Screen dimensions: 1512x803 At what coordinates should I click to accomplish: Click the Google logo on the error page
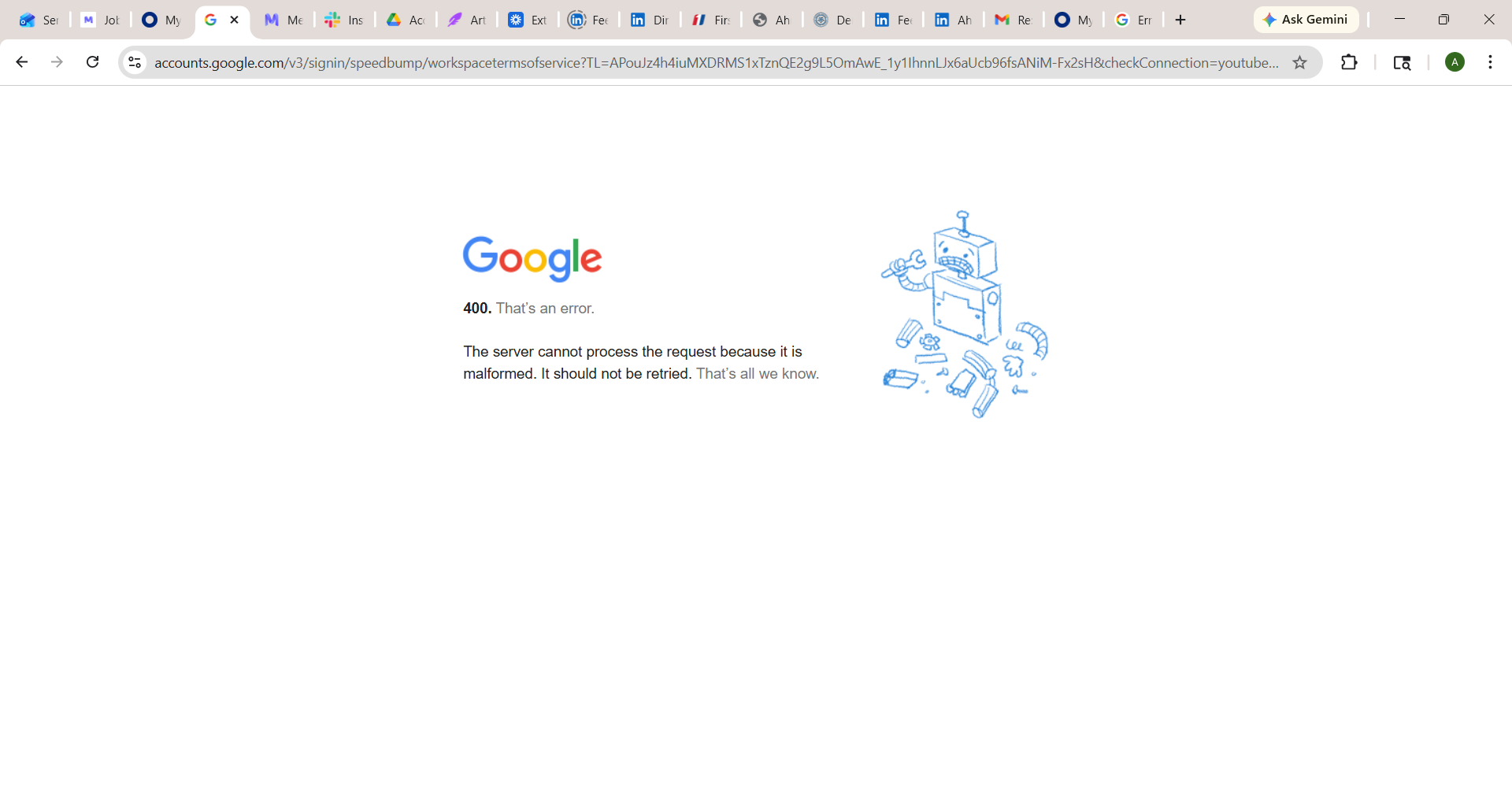pos(532,258)
